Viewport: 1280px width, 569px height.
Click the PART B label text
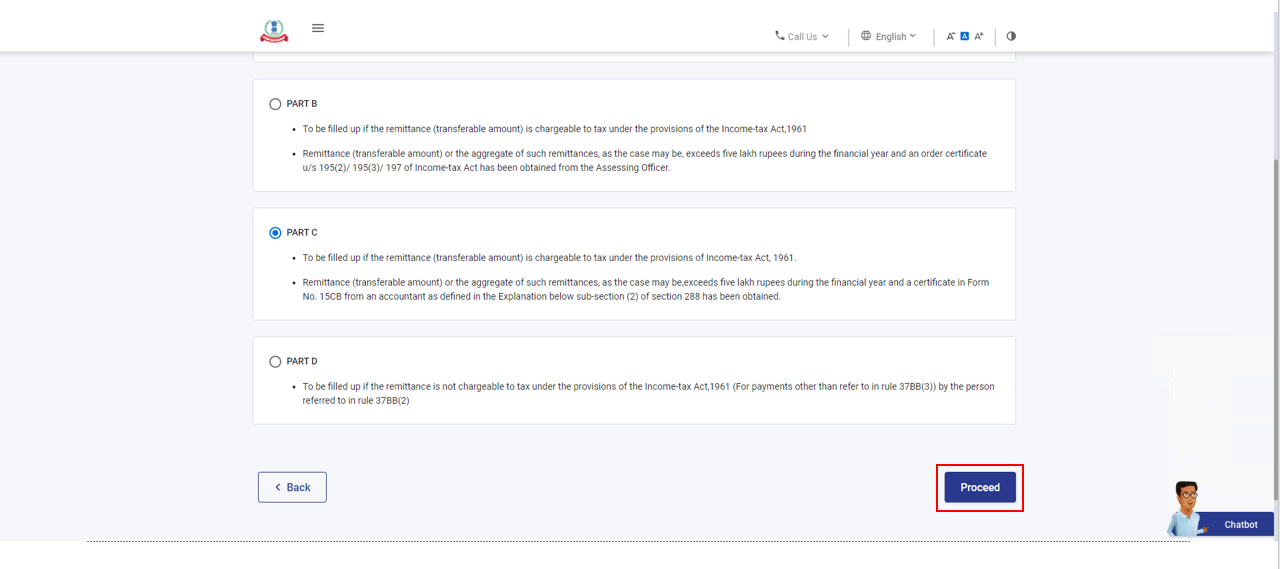point(302,104)
